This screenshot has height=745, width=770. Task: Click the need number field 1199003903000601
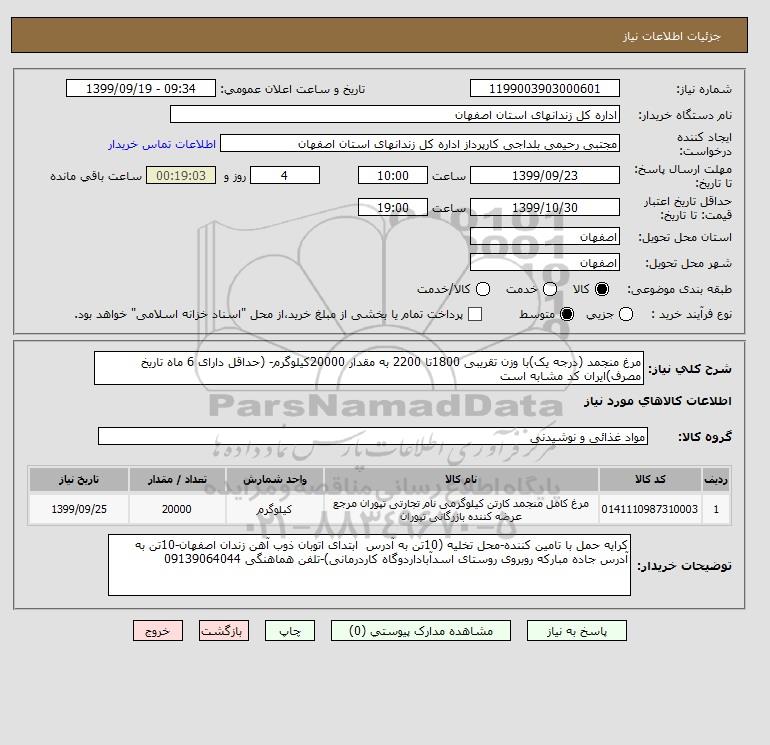(x=545, y=88)
